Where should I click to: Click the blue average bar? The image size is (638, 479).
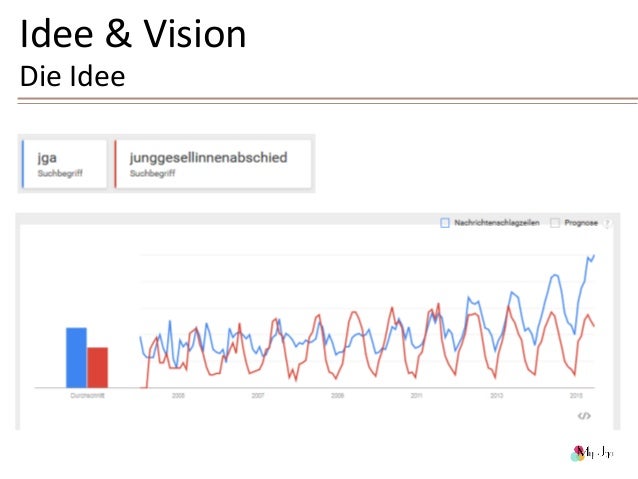point(76,358)
